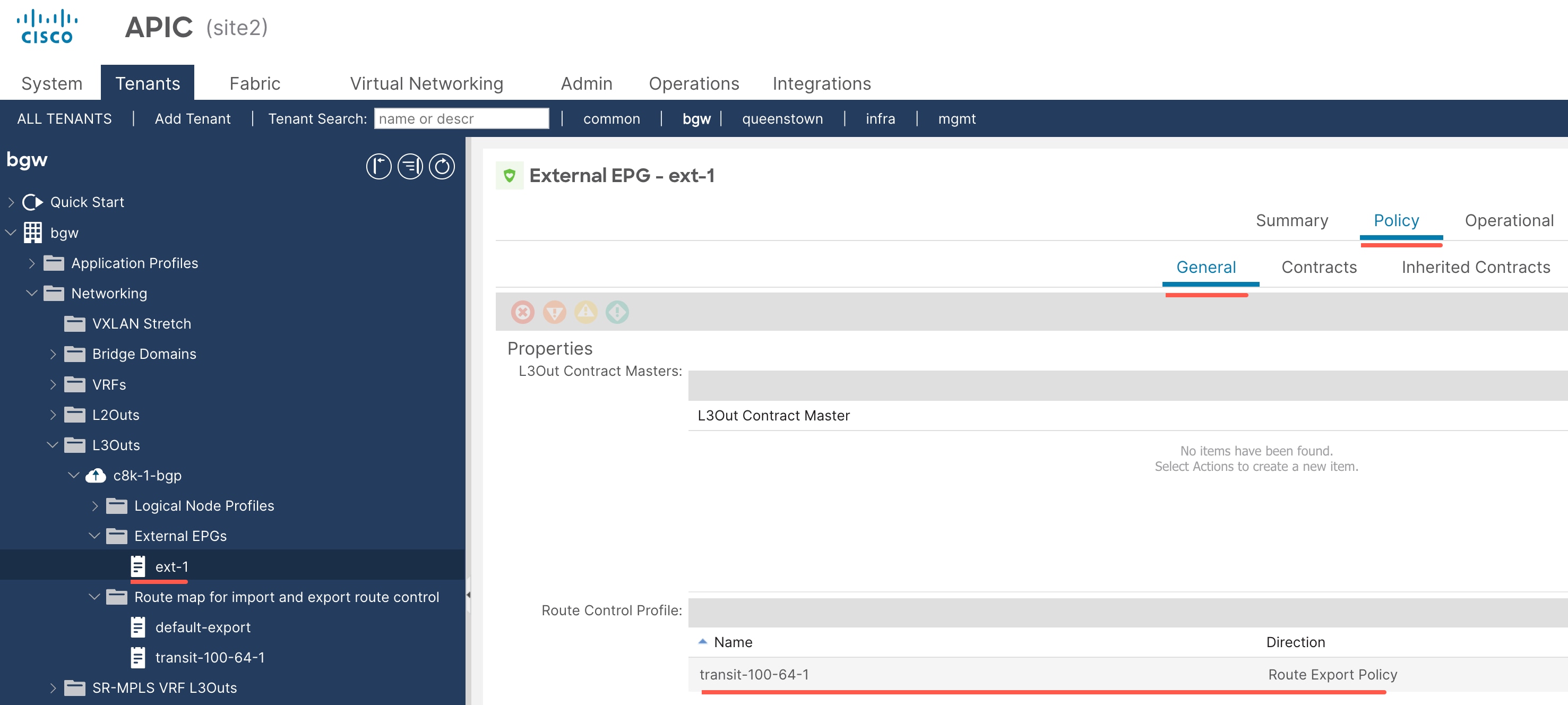Viewport: 1568px width, 705px height.
Task: Click the orange major faults icon
Action: click(x=555, y=312)
